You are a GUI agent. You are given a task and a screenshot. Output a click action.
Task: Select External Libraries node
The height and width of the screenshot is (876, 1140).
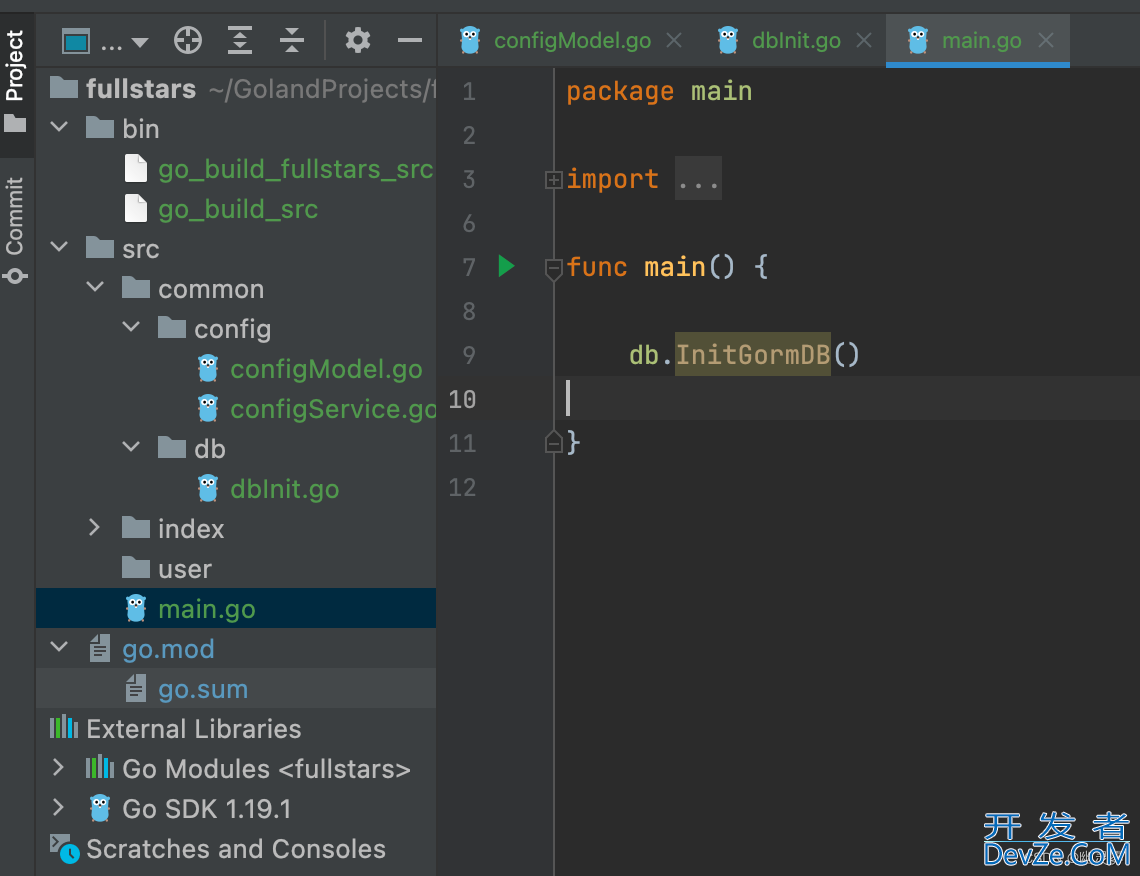click(x=236, y=728)
